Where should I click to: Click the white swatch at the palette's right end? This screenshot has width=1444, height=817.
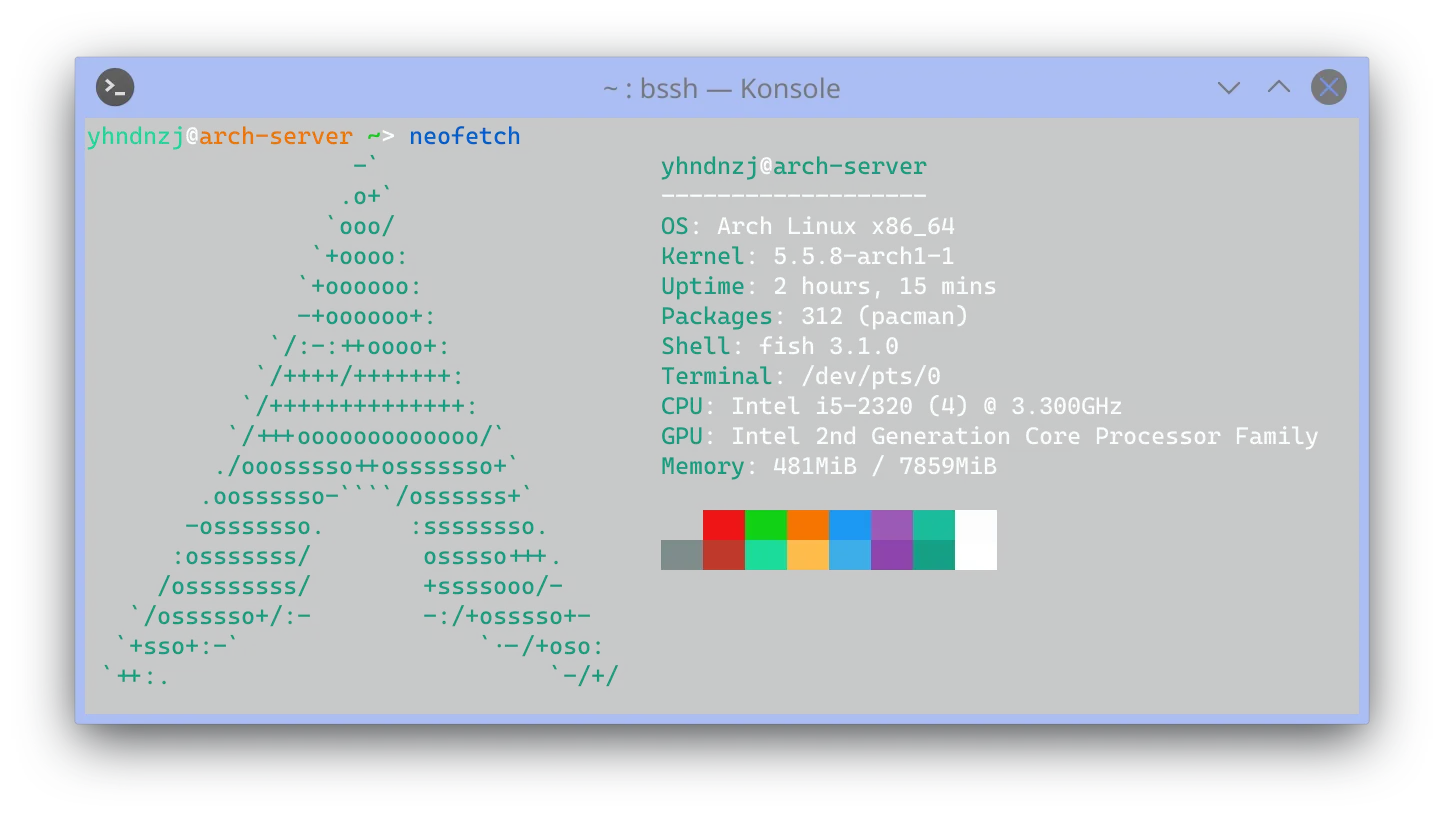click(x=976, y=540)
